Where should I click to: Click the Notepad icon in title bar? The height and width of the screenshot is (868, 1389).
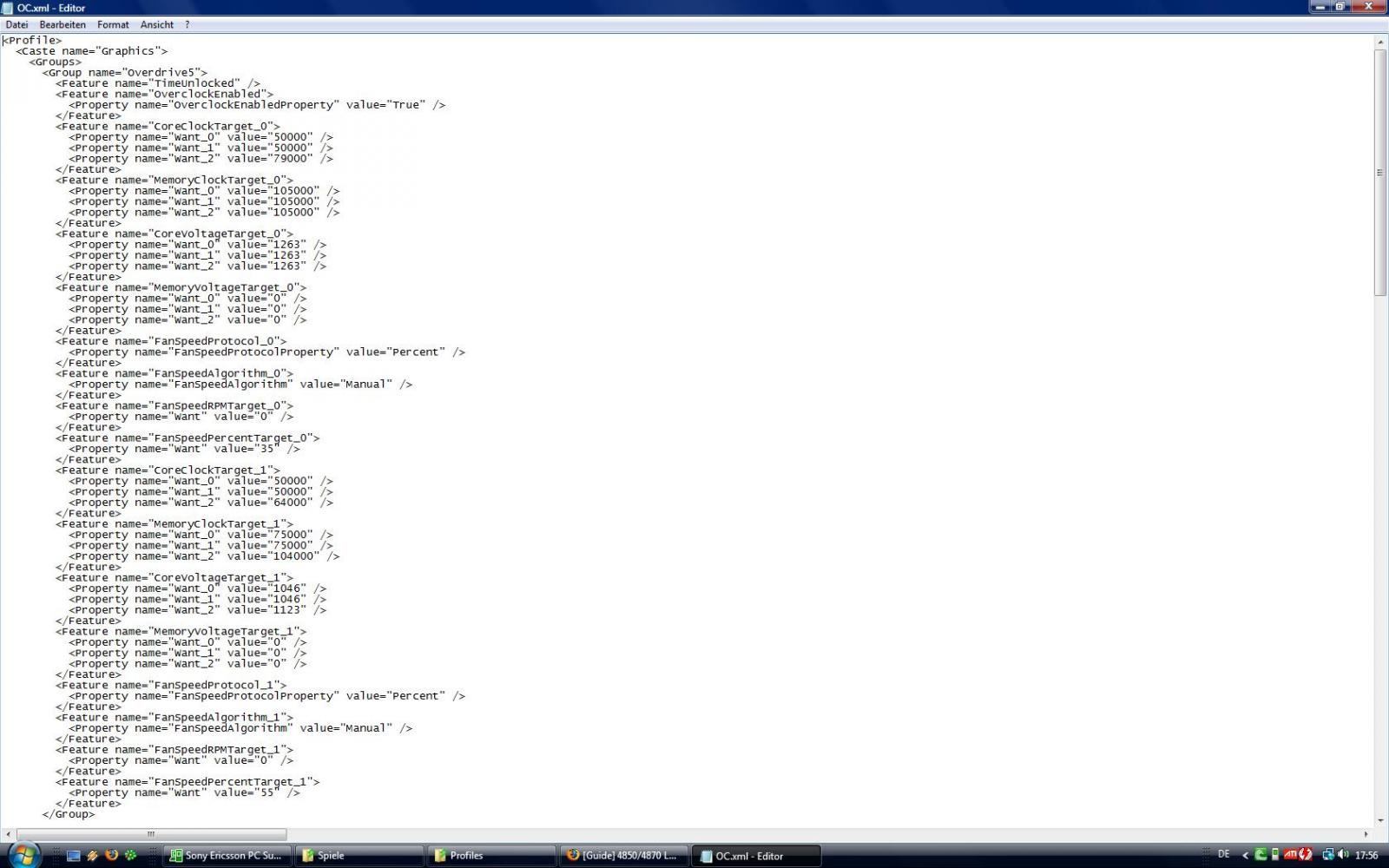[8, 8]
